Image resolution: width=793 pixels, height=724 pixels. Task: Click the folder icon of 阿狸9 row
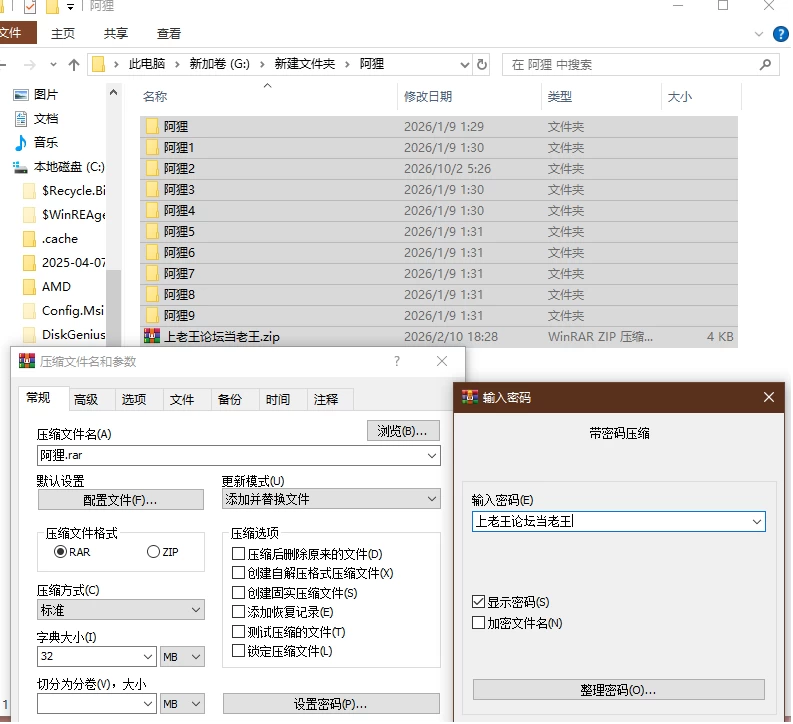(152, 315)
